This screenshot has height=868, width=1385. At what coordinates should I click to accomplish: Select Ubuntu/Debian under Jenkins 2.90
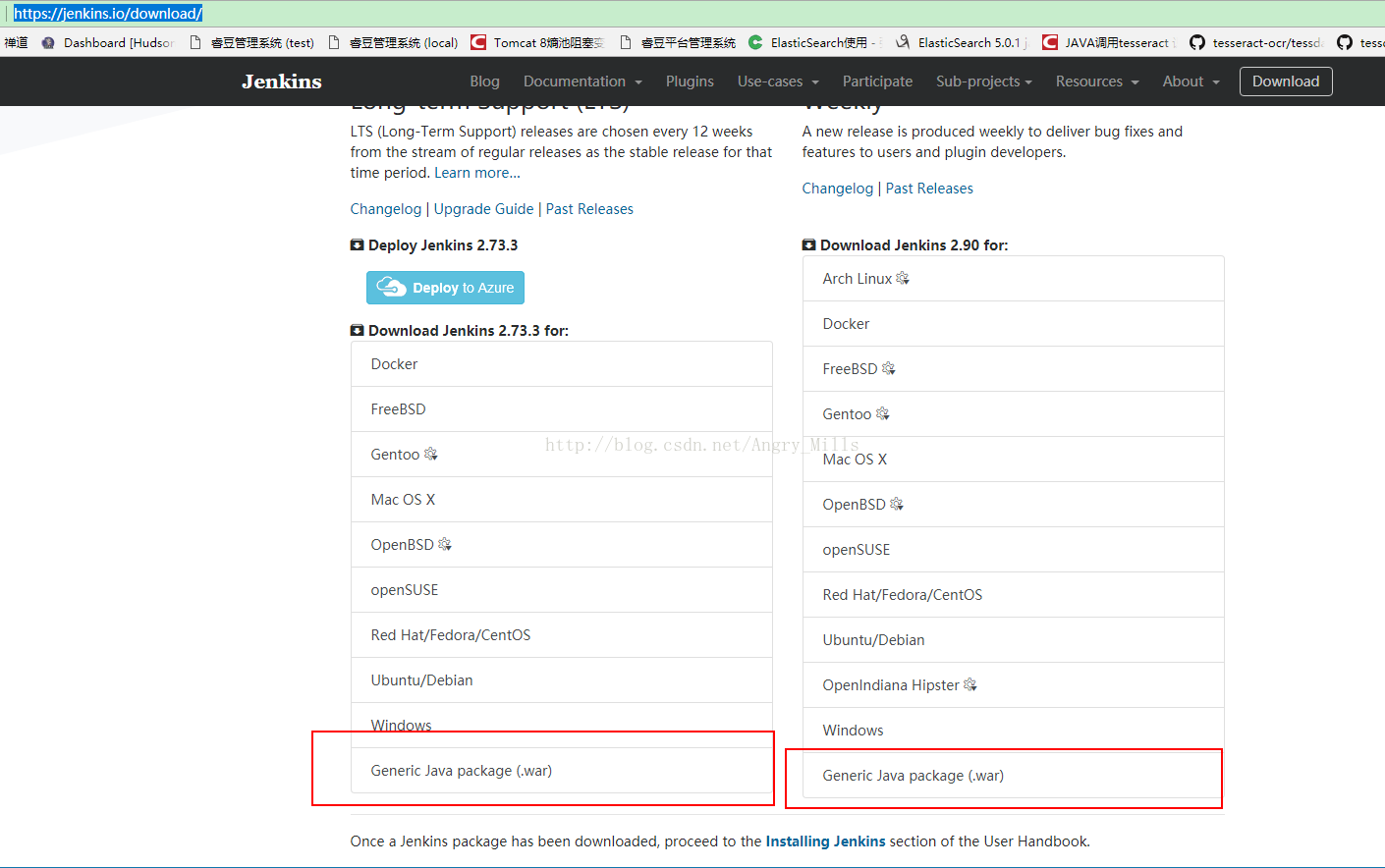pyautogui.click(x=1014, y=640)
